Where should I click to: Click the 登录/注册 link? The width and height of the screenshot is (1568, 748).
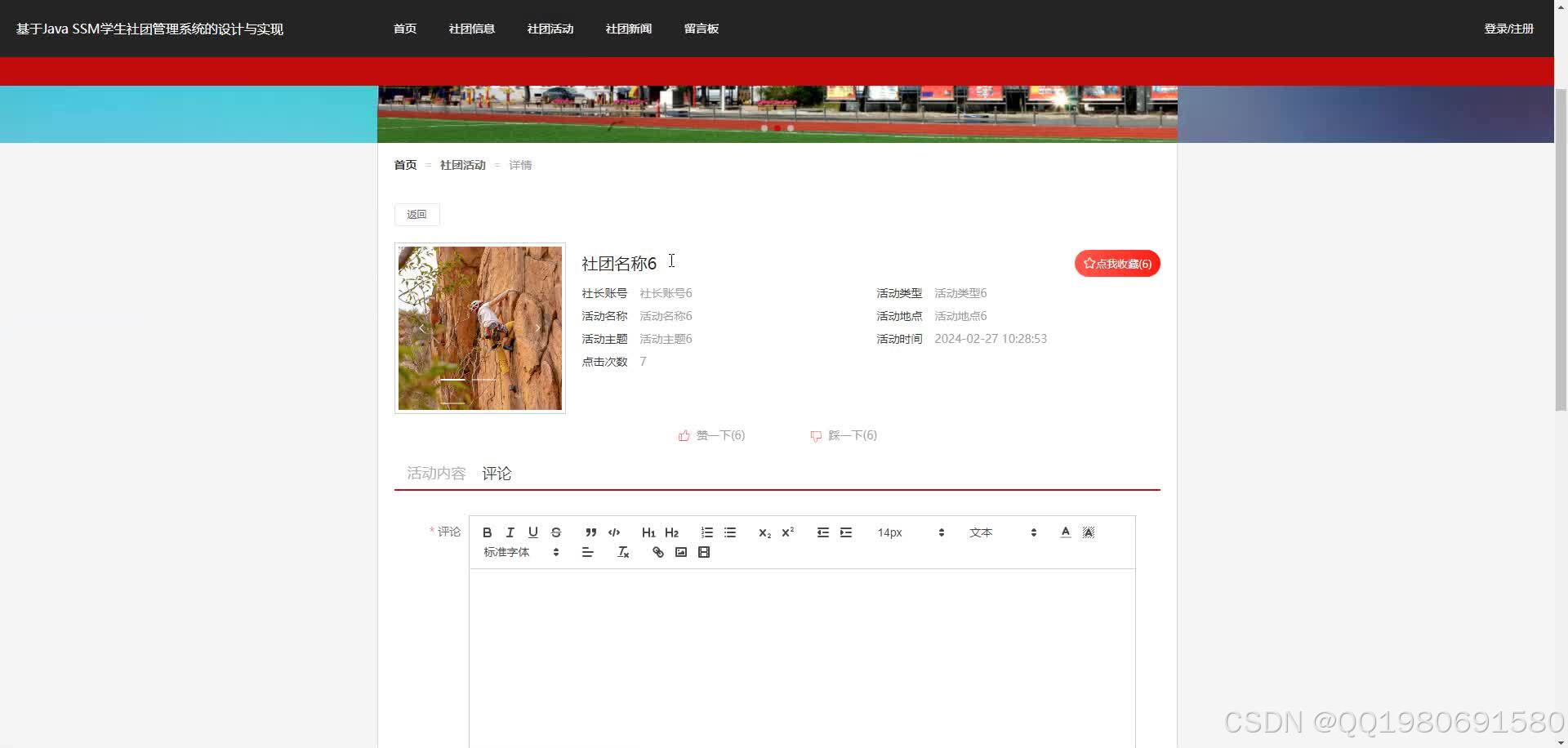coord(1509,29)
